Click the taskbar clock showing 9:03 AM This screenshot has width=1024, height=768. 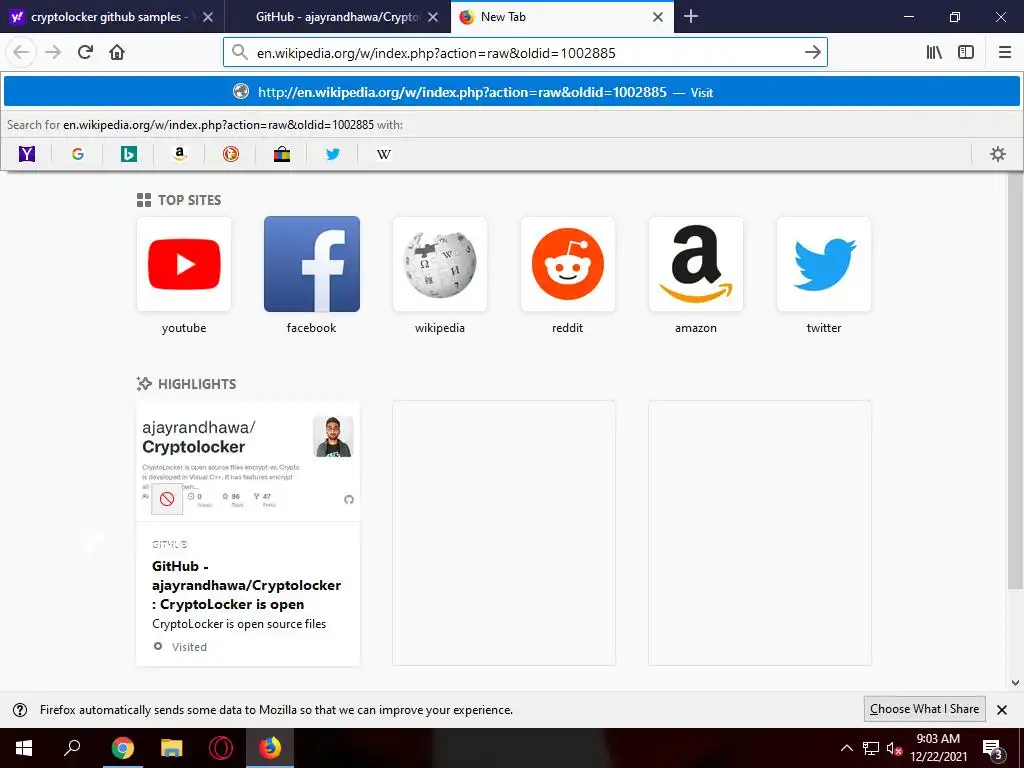tap(938, 748)
